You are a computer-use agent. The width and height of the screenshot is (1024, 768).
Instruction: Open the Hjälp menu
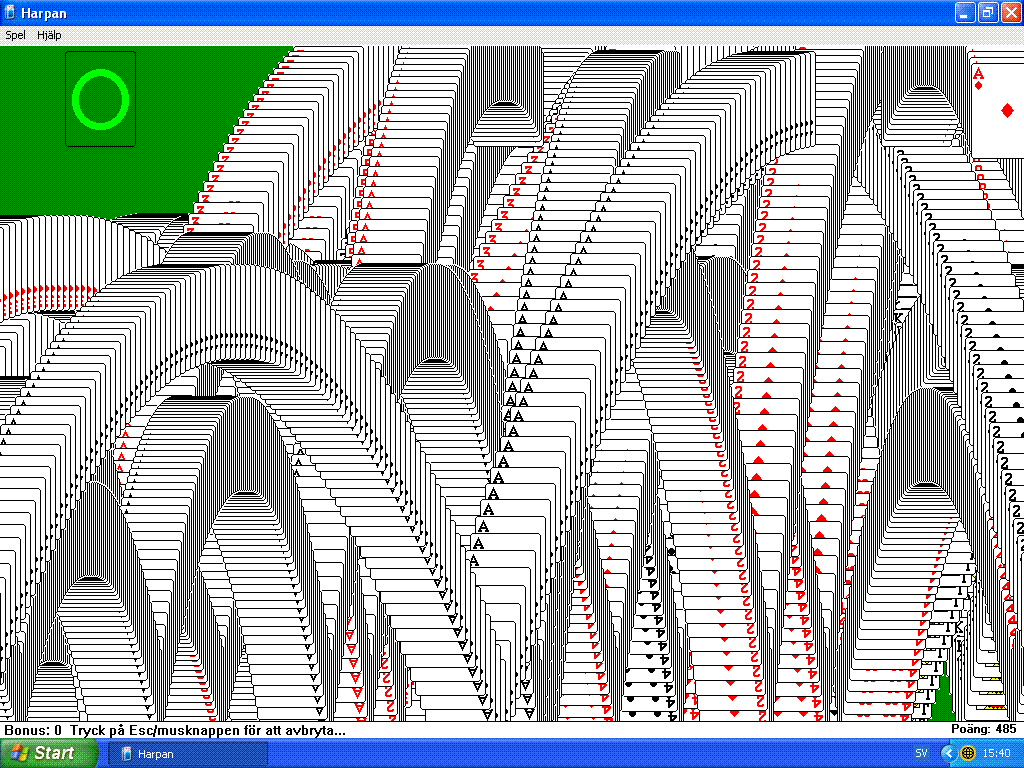tap(49, 35)
